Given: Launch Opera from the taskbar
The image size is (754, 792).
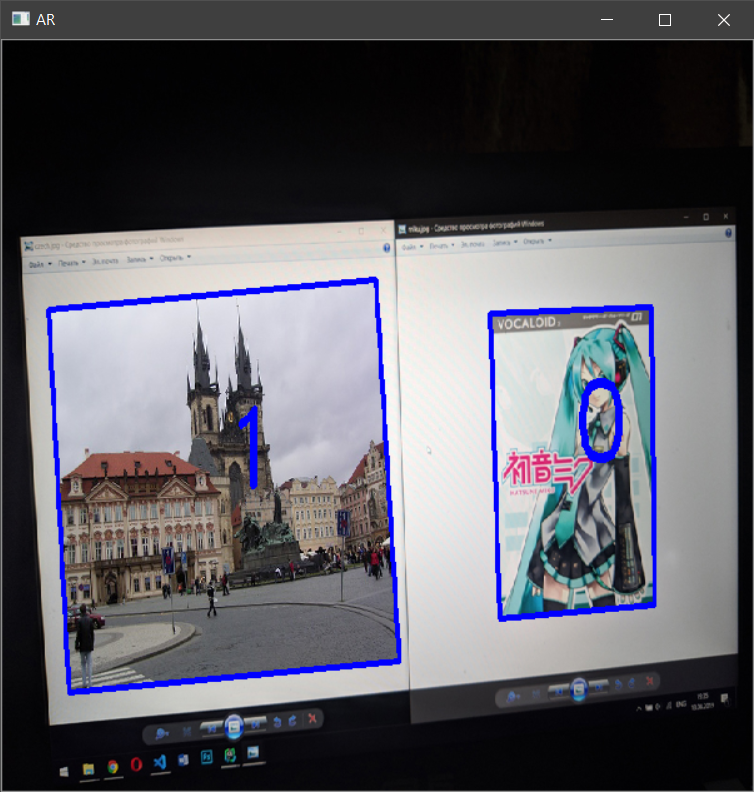Looking at the screenshot, I should [136, 765].
